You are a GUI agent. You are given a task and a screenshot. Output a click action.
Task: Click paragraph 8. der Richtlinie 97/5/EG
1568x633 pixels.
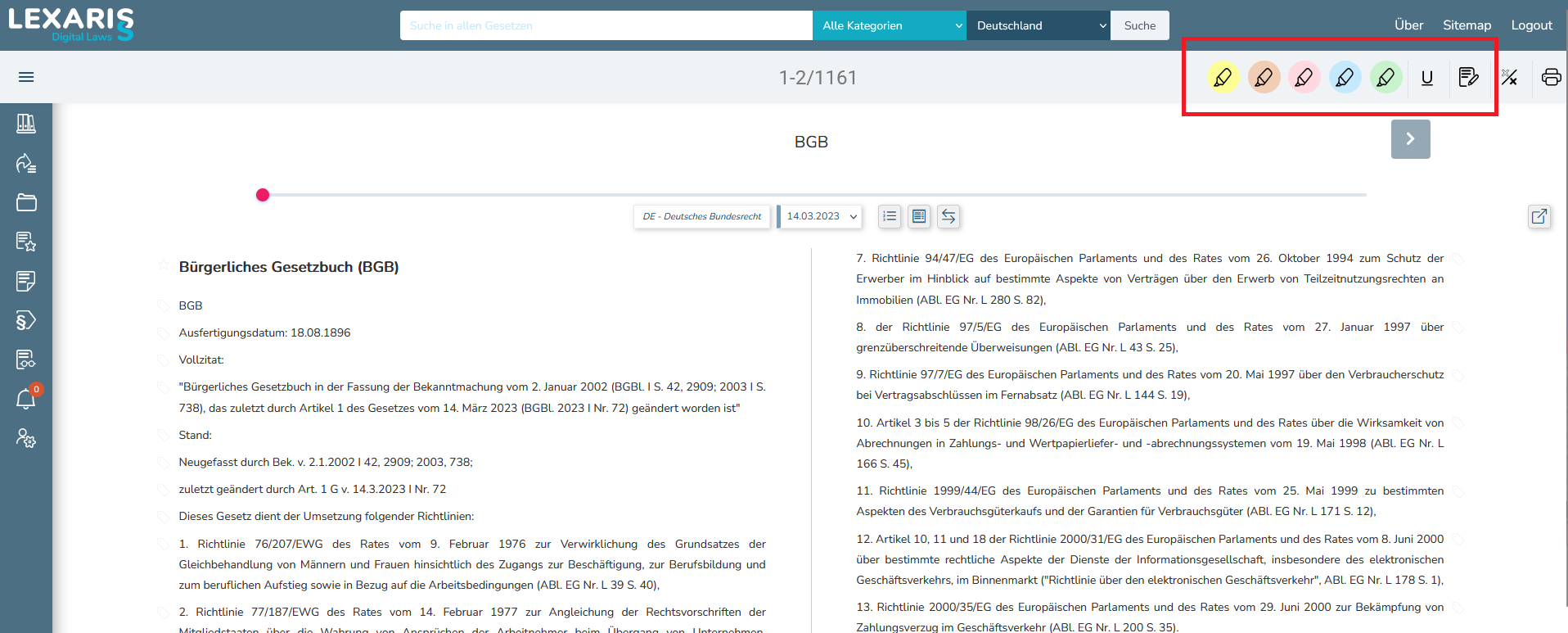[1150, 337]
